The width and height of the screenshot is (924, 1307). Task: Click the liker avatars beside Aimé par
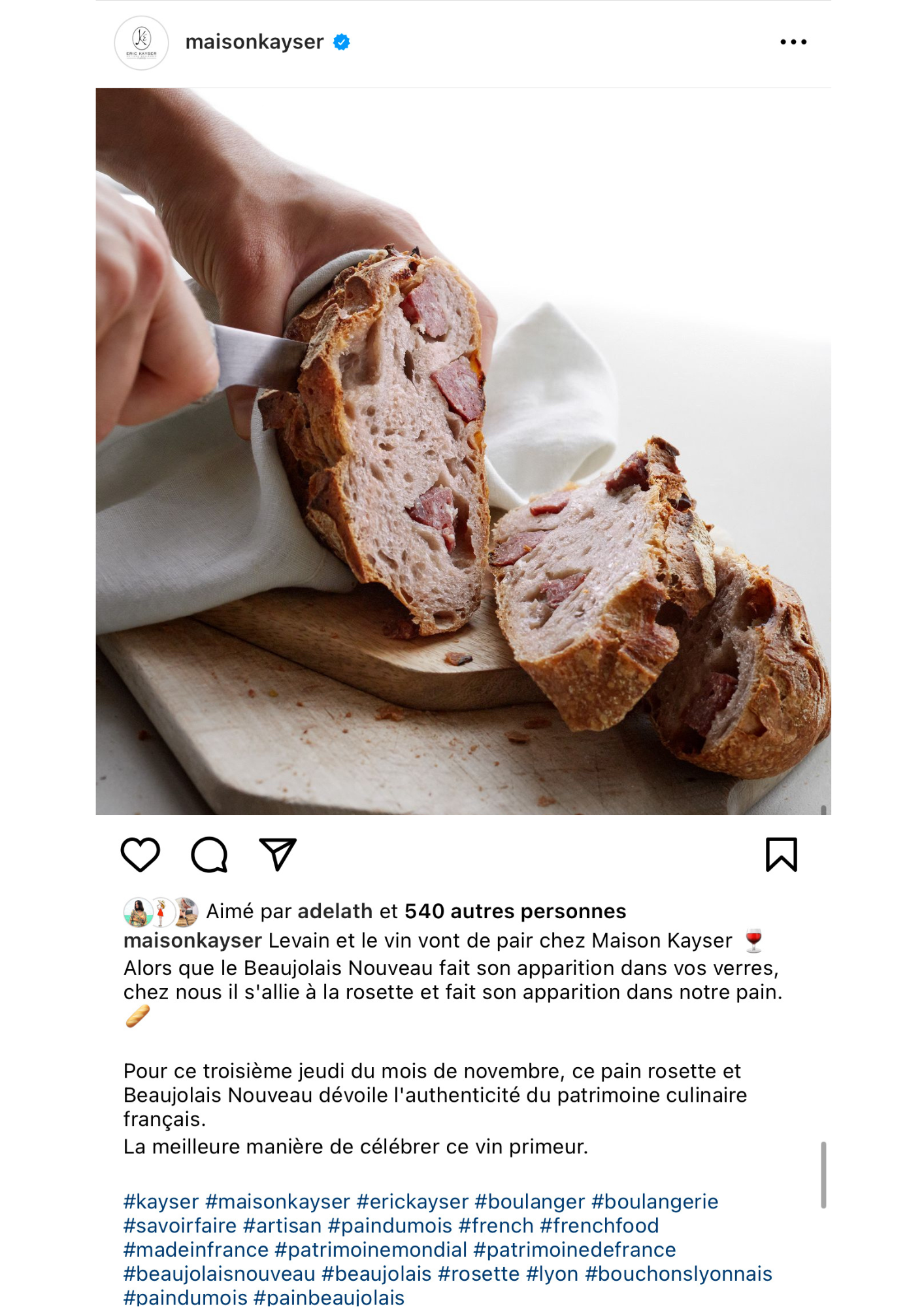[x=161, y=912]
